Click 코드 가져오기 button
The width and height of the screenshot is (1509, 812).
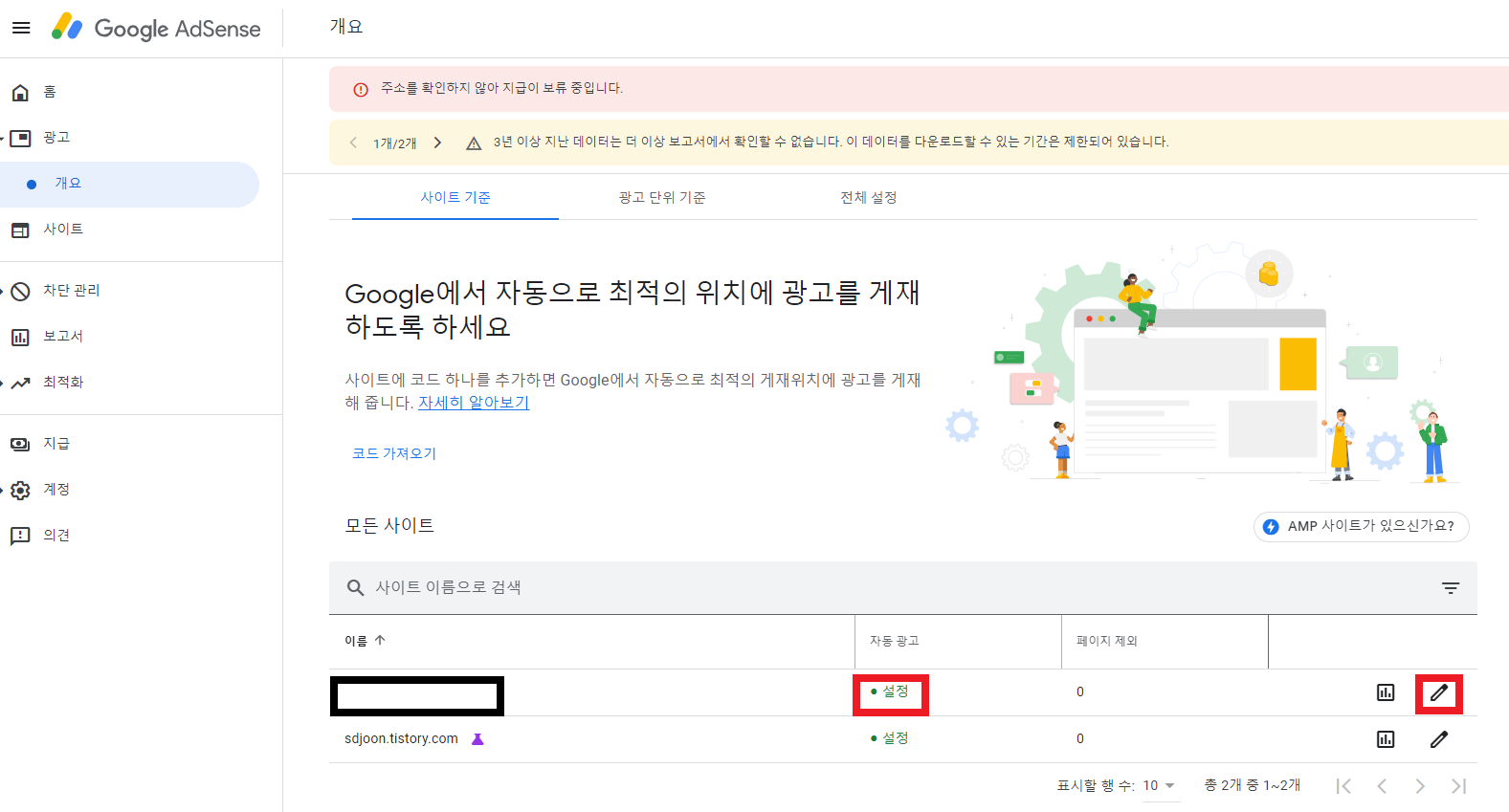(394, 453)
